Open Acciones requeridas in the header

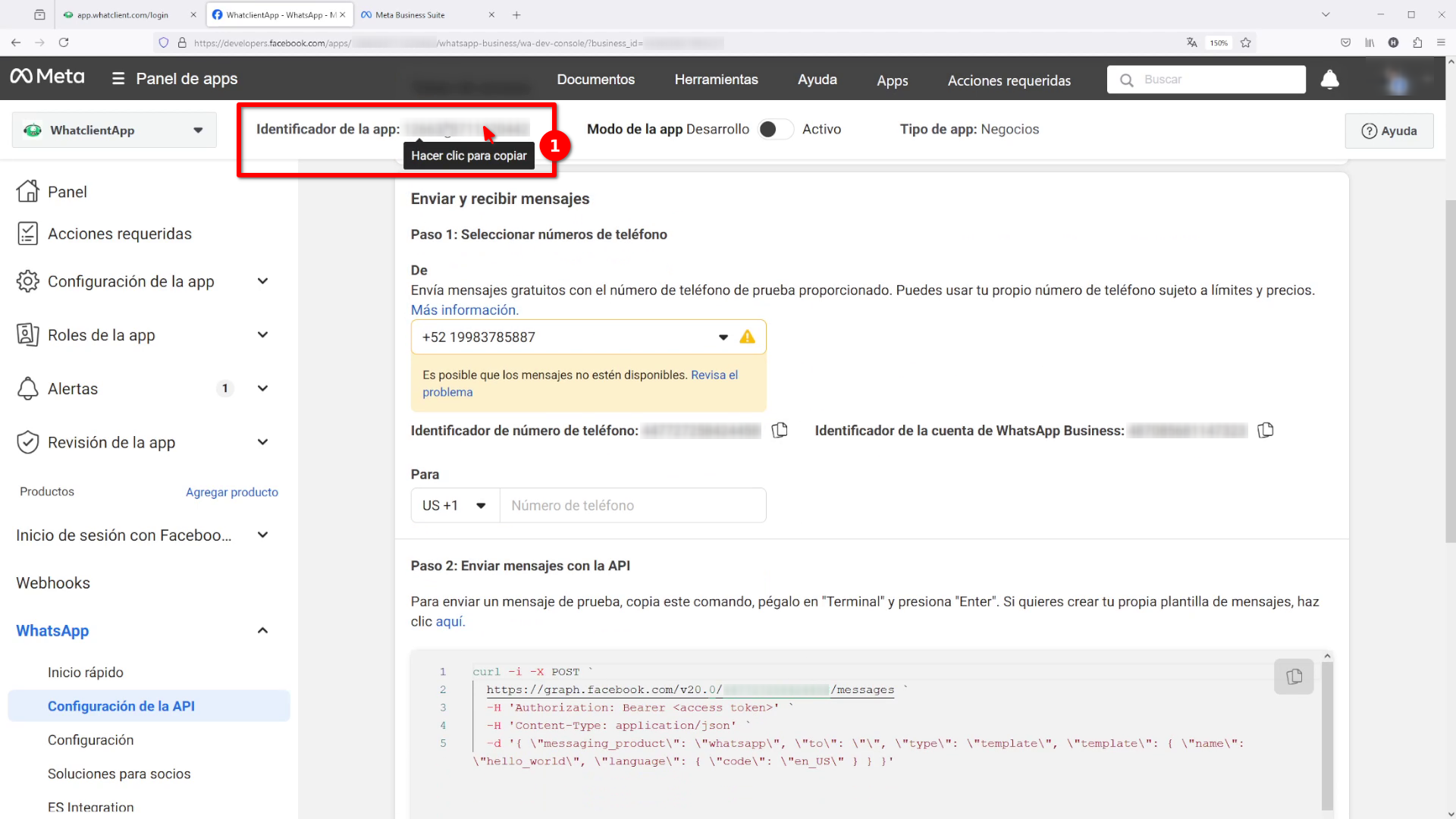pyautogui.click(x=1009, y=80)
